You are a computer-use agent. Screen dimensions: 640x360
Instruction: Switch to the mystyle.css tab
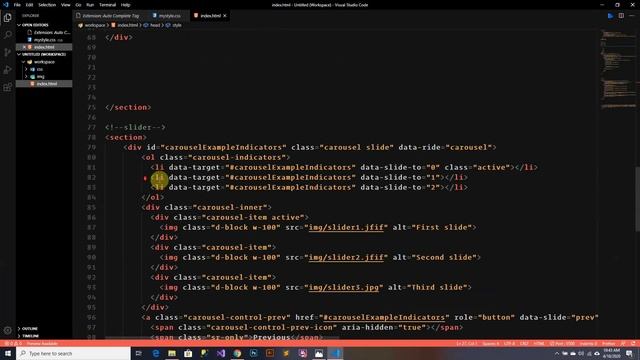coord(169,16)
